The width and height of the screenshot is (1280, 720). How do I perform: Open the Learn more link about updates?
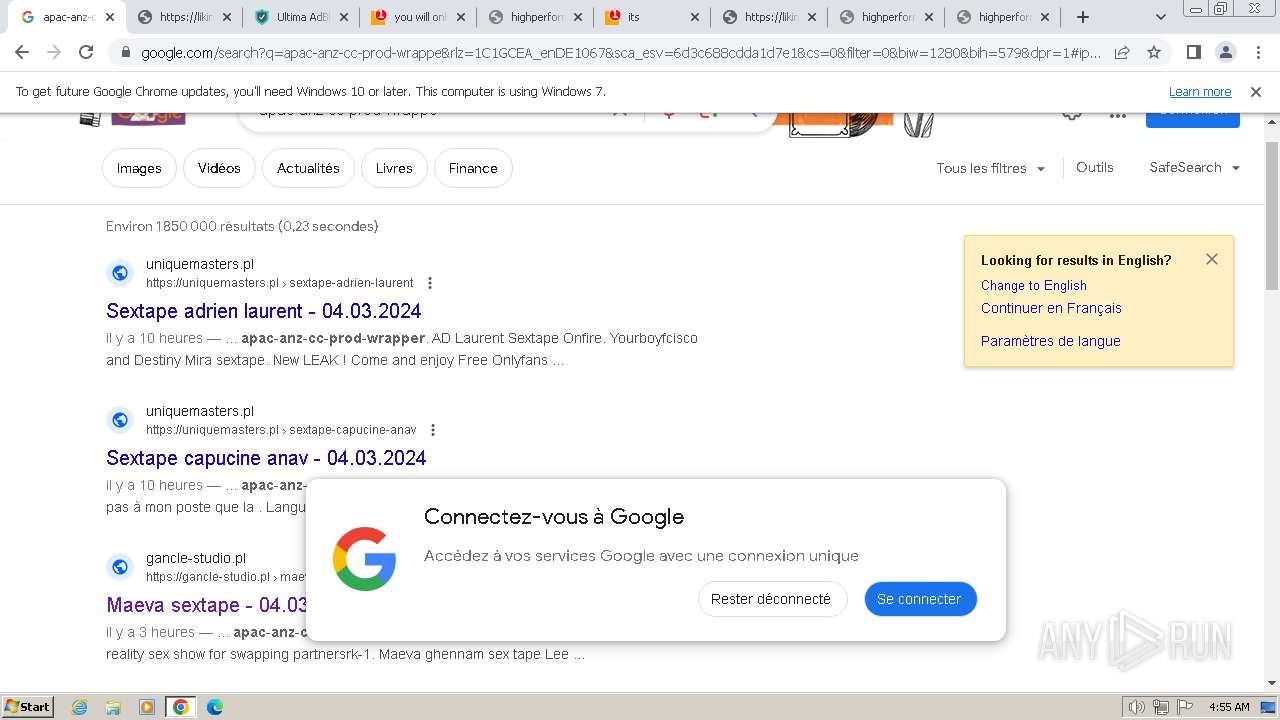tap(1200, 91)
